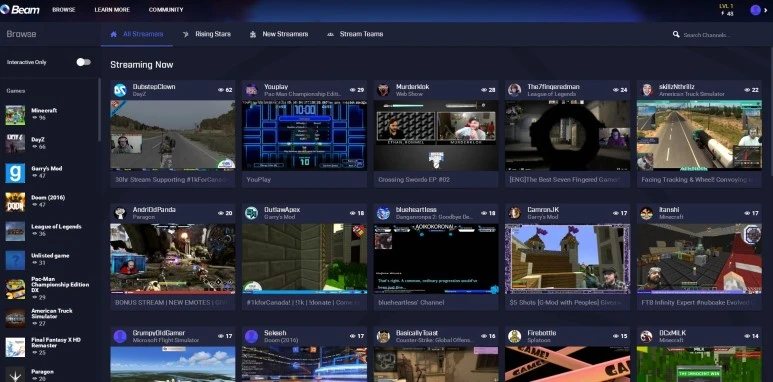Click the 'Facing Tracking & Wheel' stream title
773x382 pixels.
(x=699, y=180)
